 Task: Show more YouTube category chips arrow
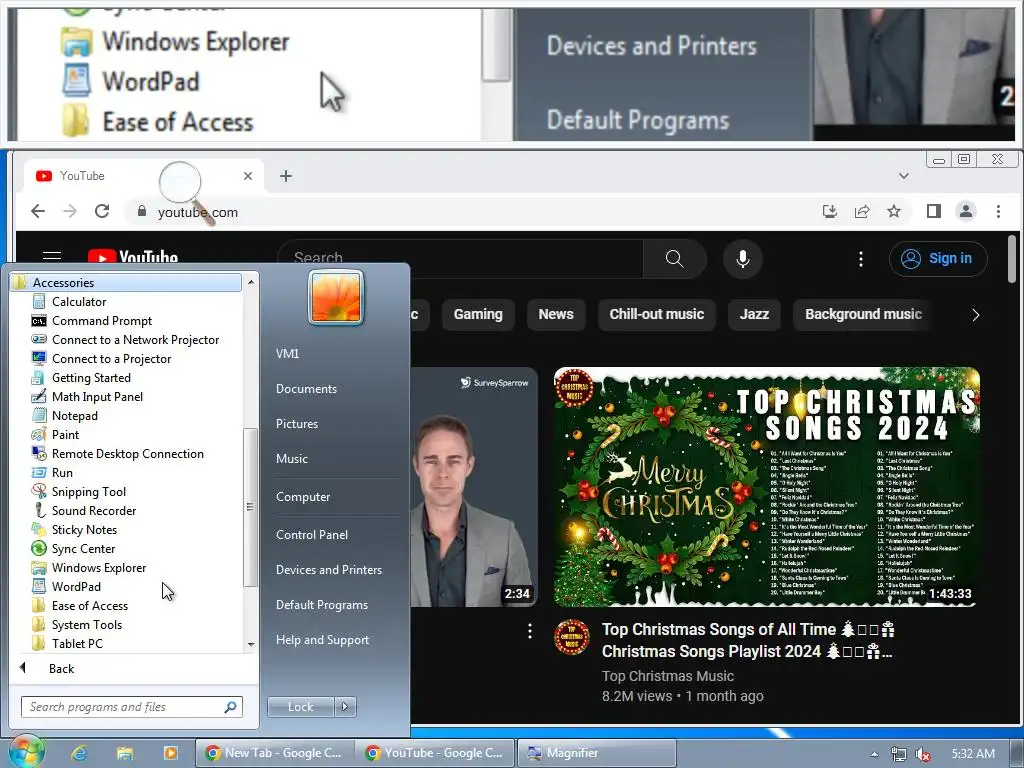coord(976,315)
